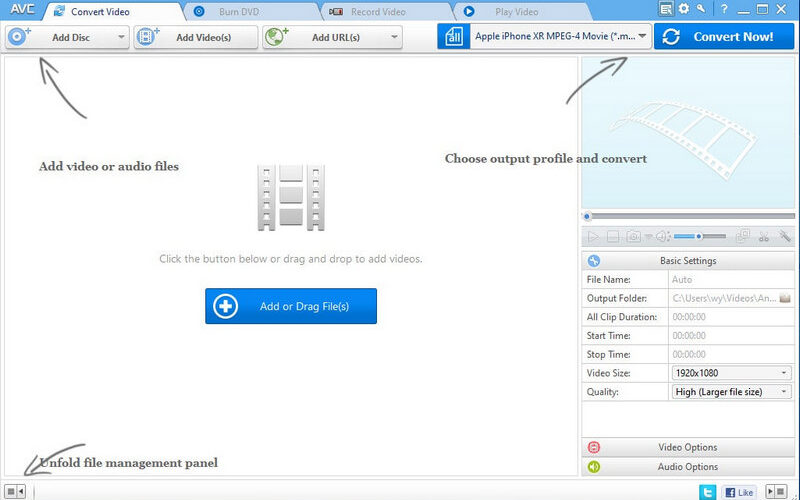Click the Add Video(s) film icon
This screenshot has height=500, width=800.
148,37
